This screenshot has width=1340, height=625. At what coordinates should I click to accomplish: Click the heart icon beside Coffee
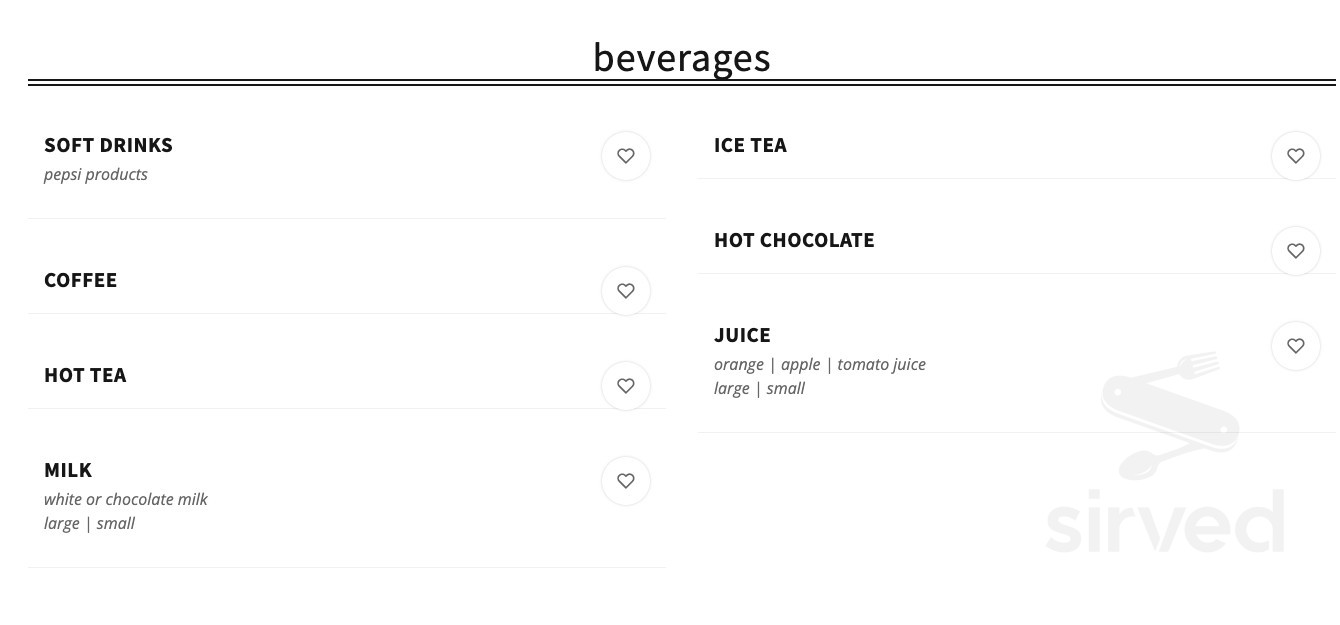[x=626, y=291]
